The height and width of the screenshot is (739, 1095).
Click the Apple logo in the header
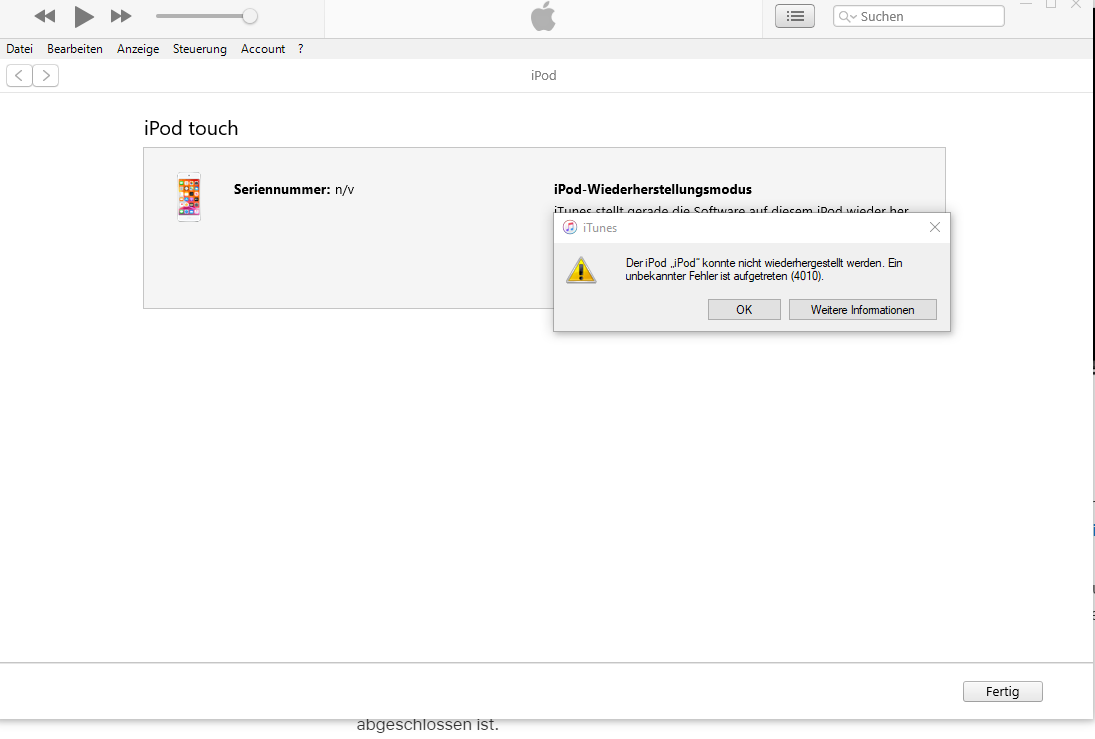(543, 16)
